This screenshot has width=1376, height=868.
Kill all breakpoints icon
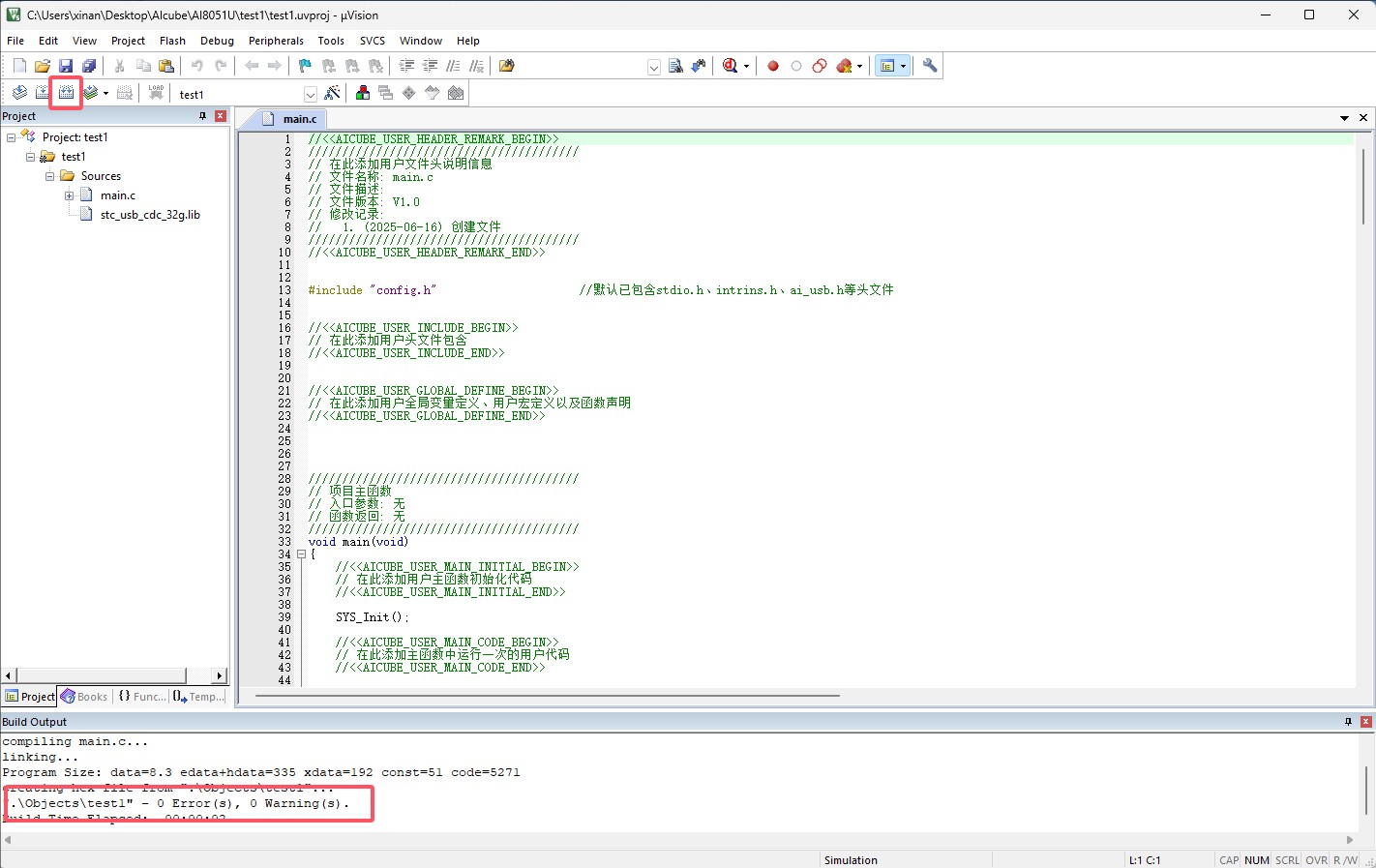coord(844,66)
